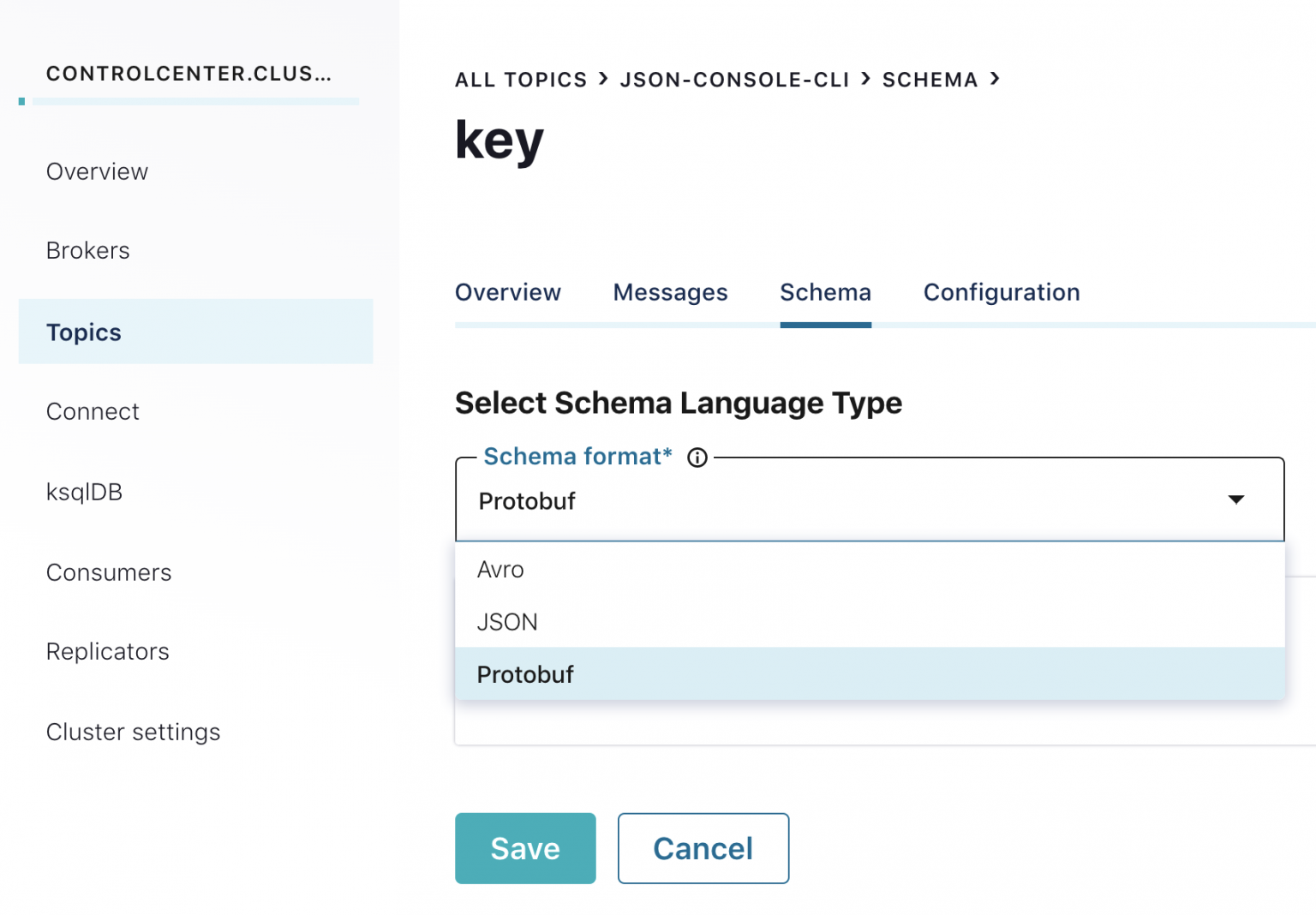Switch to the Messages tab
This screenshot has width=1316, height=915.
(x=670, y=292)
